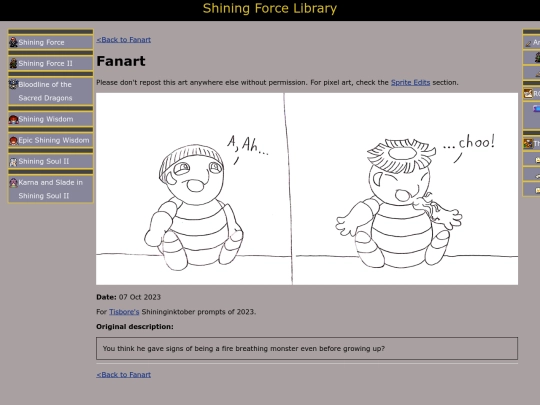540x405 pixels.
Task: Click the description box about the fire breathing monster
Action: [x=307, y=349]
